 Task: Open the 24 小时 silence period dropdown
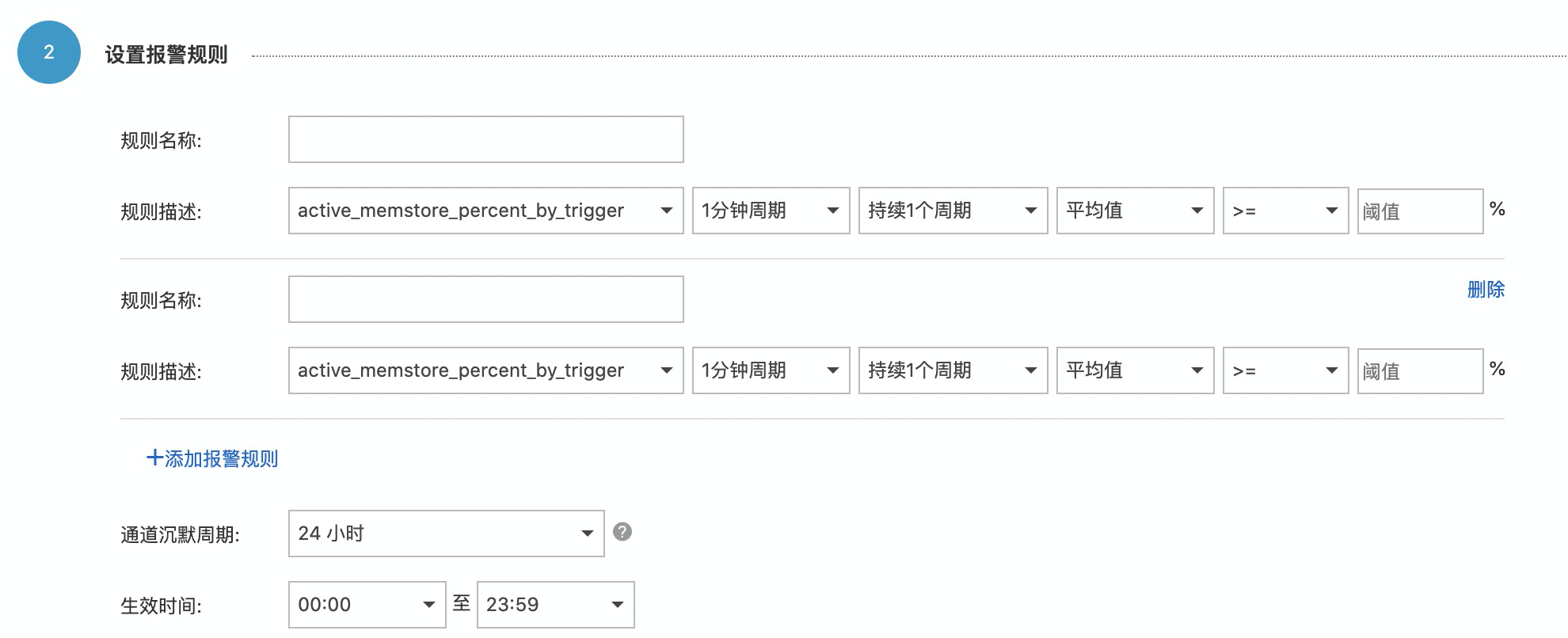pos(446,534)
